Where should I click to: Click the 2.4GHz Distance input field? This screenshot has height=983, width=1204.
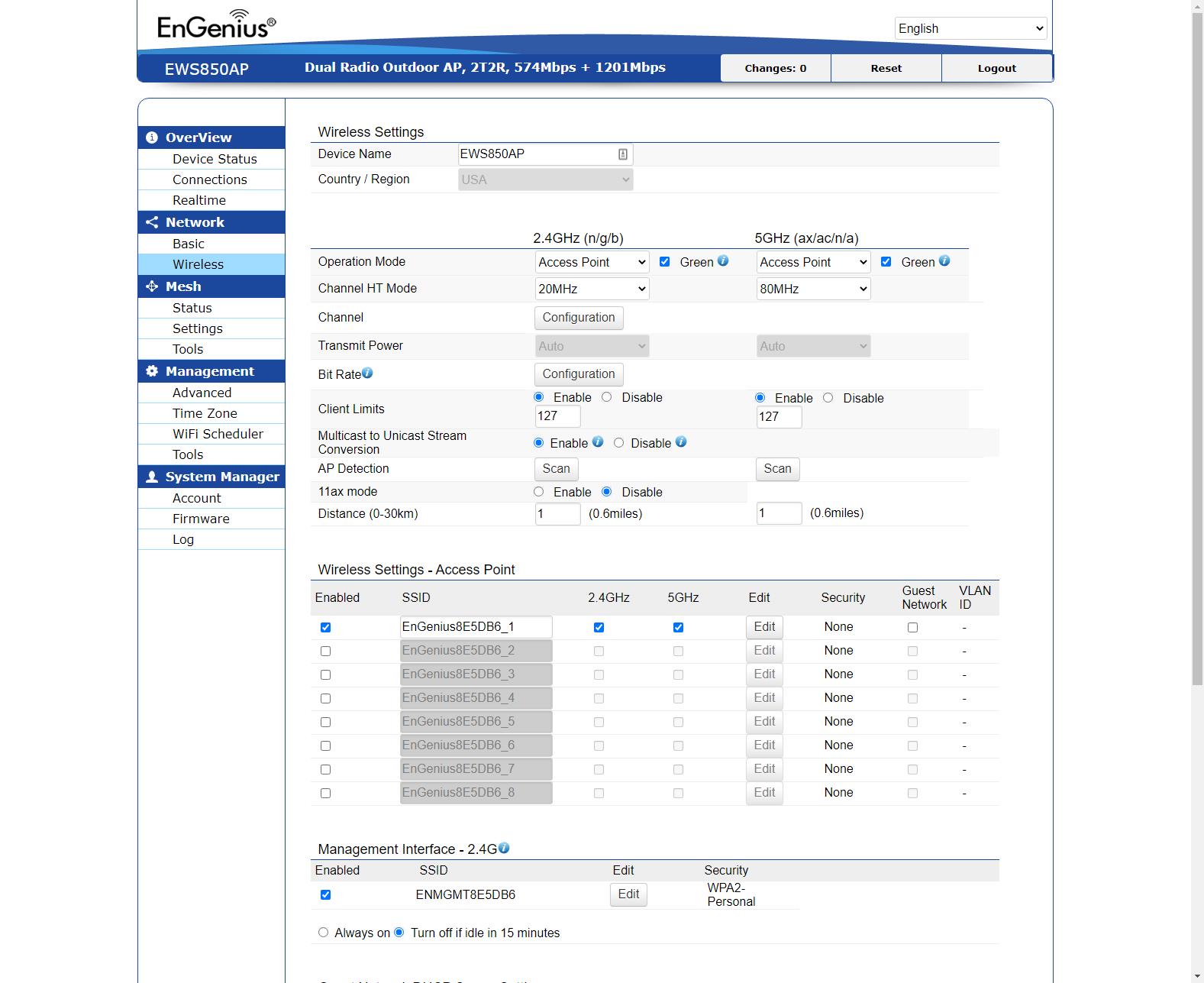557,513
